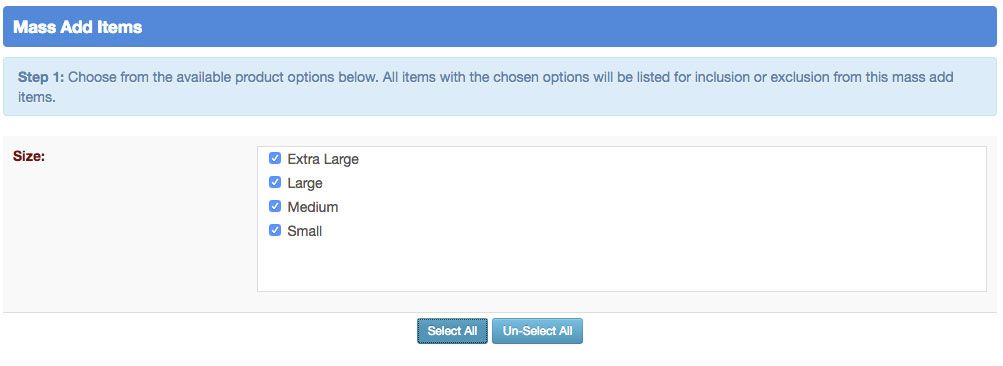The height and width of the screenshot is (366, 1003).
Task: Click the Select All button
Action: coord(452,331)
